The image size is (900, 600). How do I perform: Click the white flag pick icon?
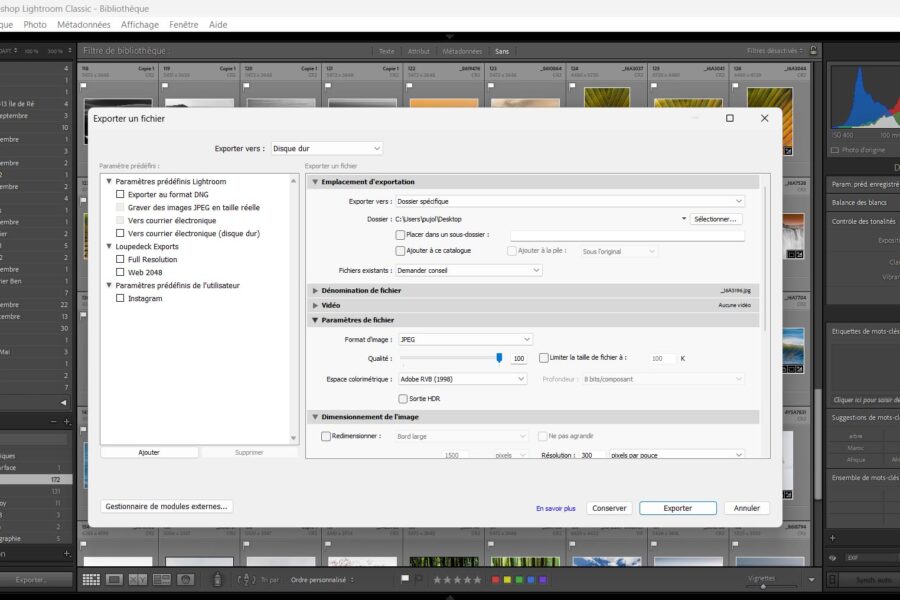[404, 579]
